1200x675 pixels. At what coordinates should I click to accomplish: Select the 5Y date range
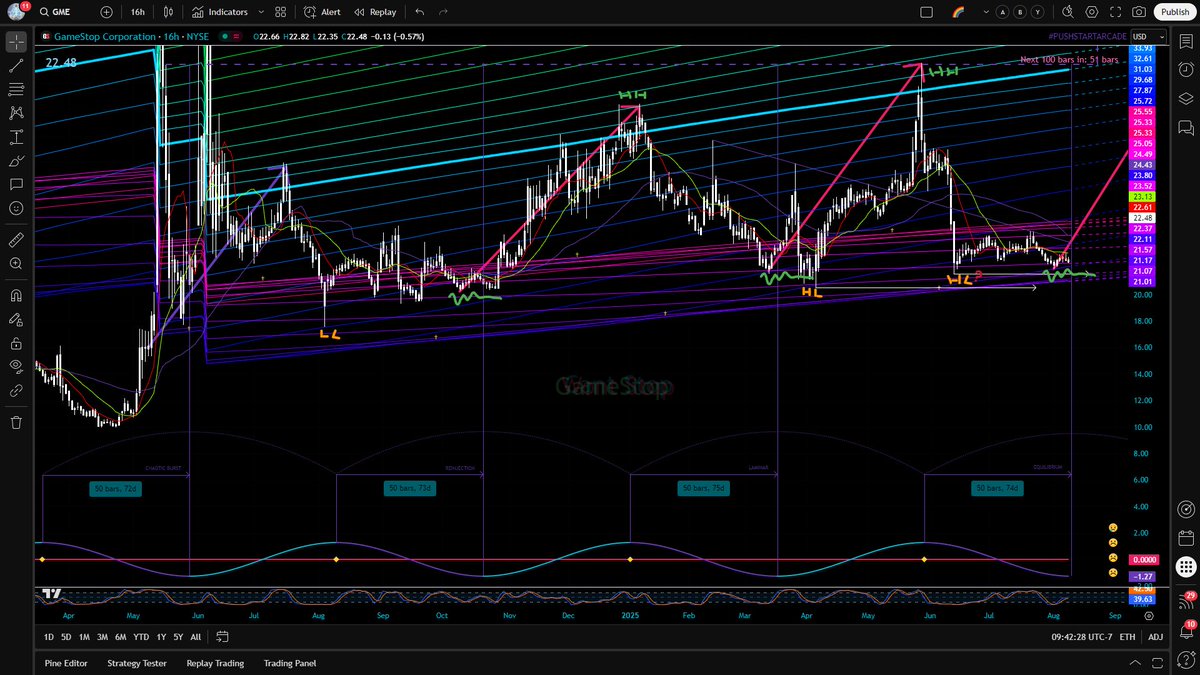[177, 637]
